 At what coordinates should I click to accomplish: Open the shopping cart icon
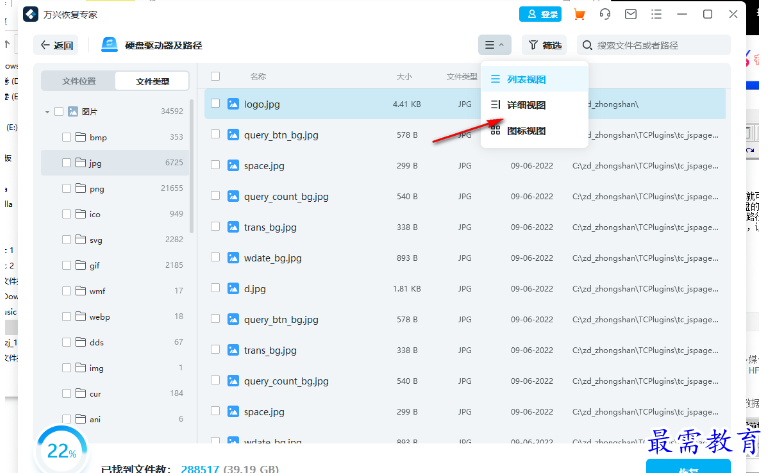[580, 14]
